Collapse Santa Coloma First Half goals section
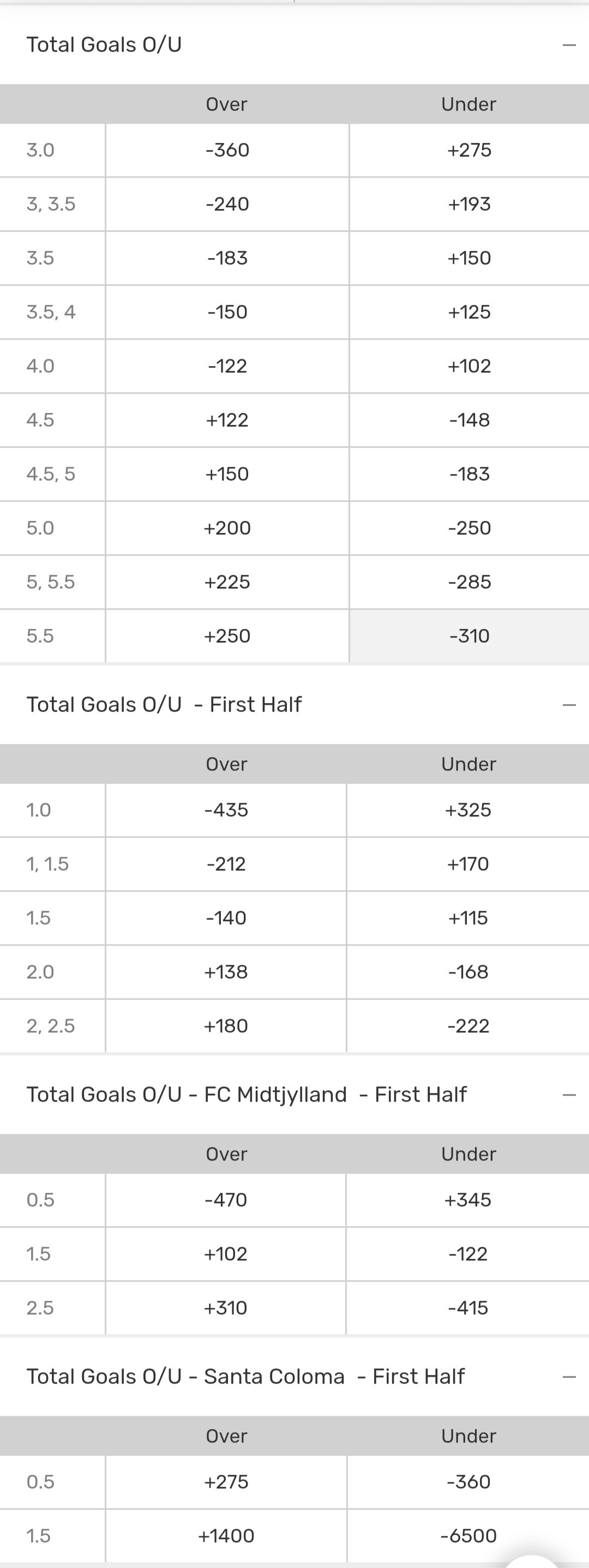Image resolution: width=589 pixels, height=1568 pixels. [569, 1377]
